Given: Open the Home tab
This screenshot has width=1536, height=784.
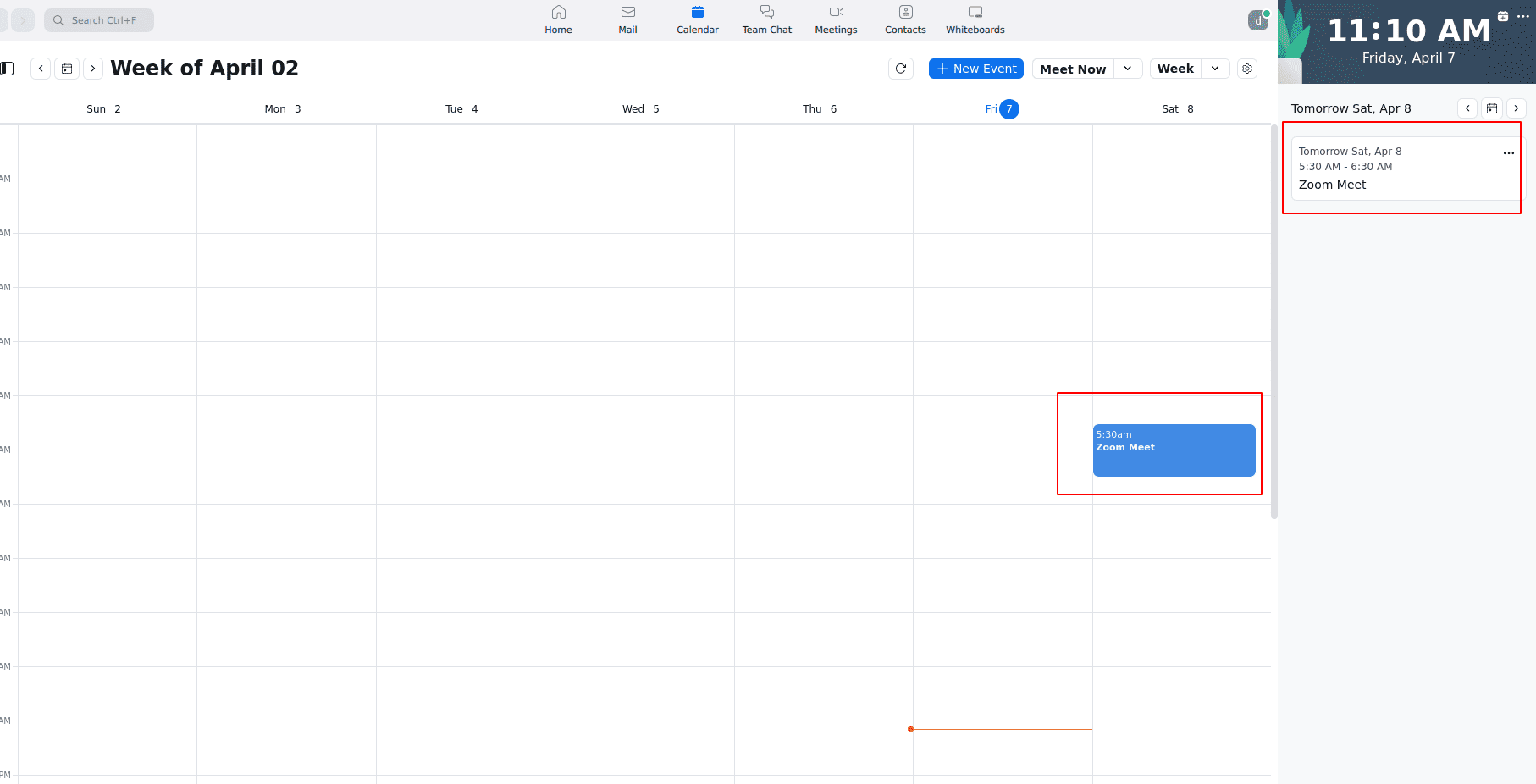Looking at the screenshot, I should tap(558, 19).
